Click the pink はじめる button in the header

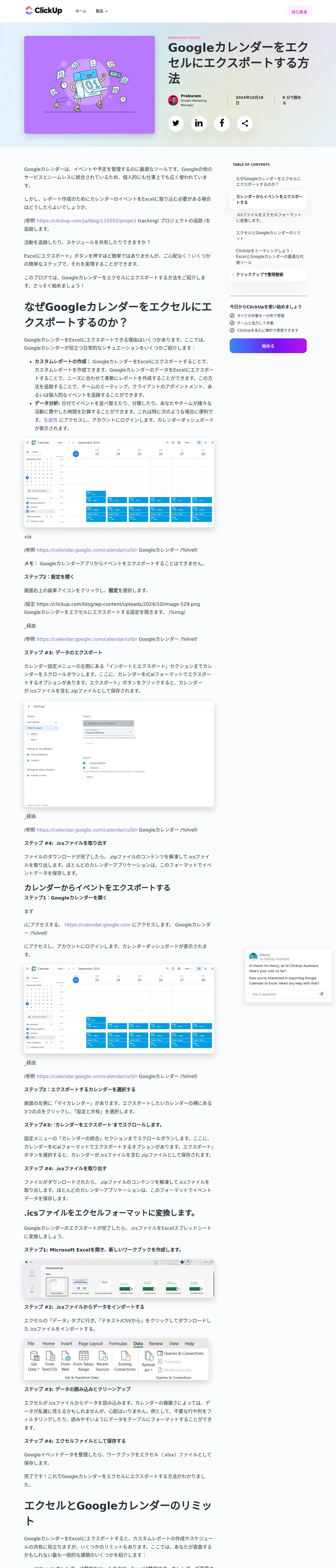tap(299, 11)
